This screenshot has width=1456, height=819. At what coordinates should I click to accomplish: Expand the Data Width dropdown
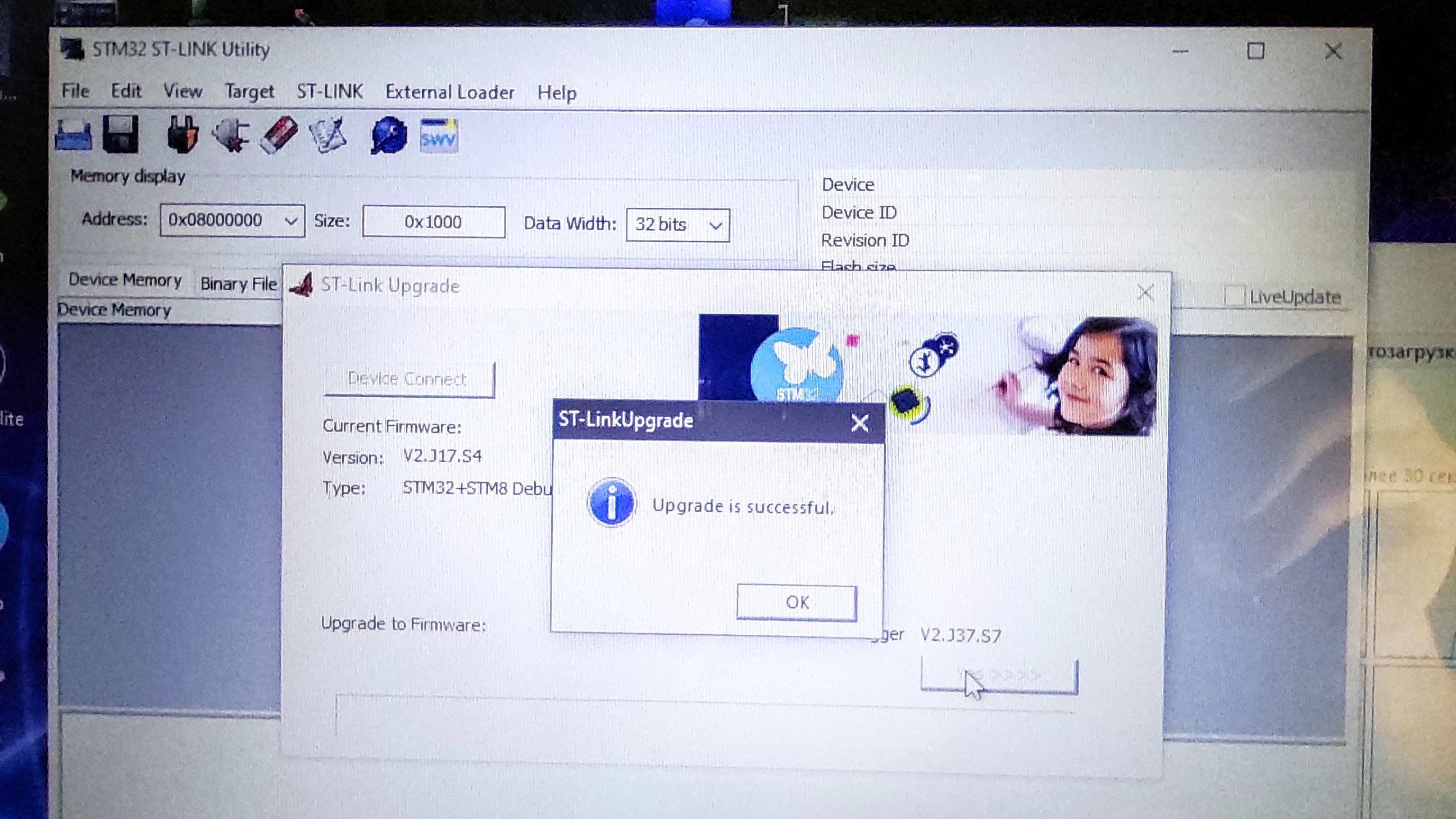click(716, 225)
